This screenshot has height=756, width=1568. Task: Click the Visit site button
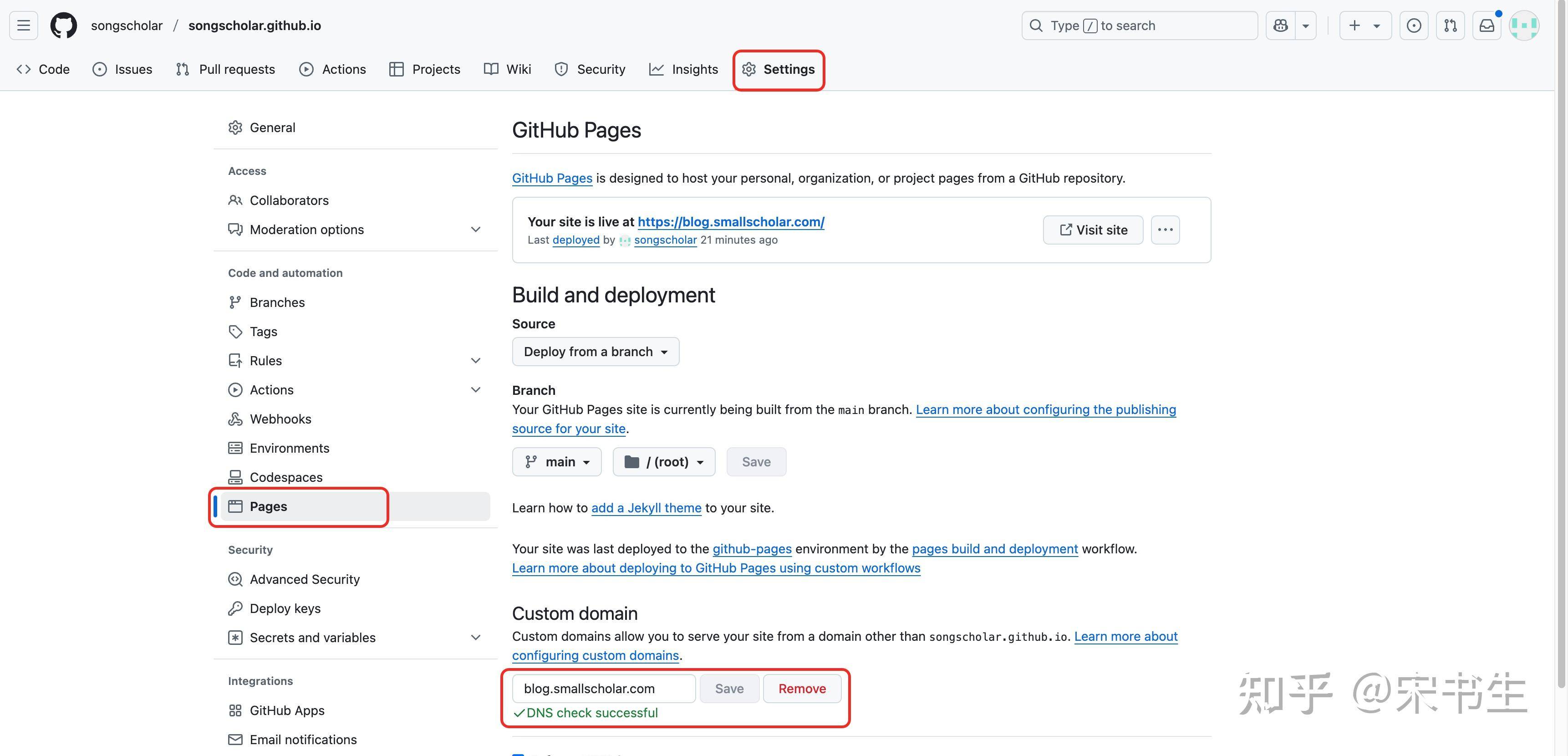1093,230
